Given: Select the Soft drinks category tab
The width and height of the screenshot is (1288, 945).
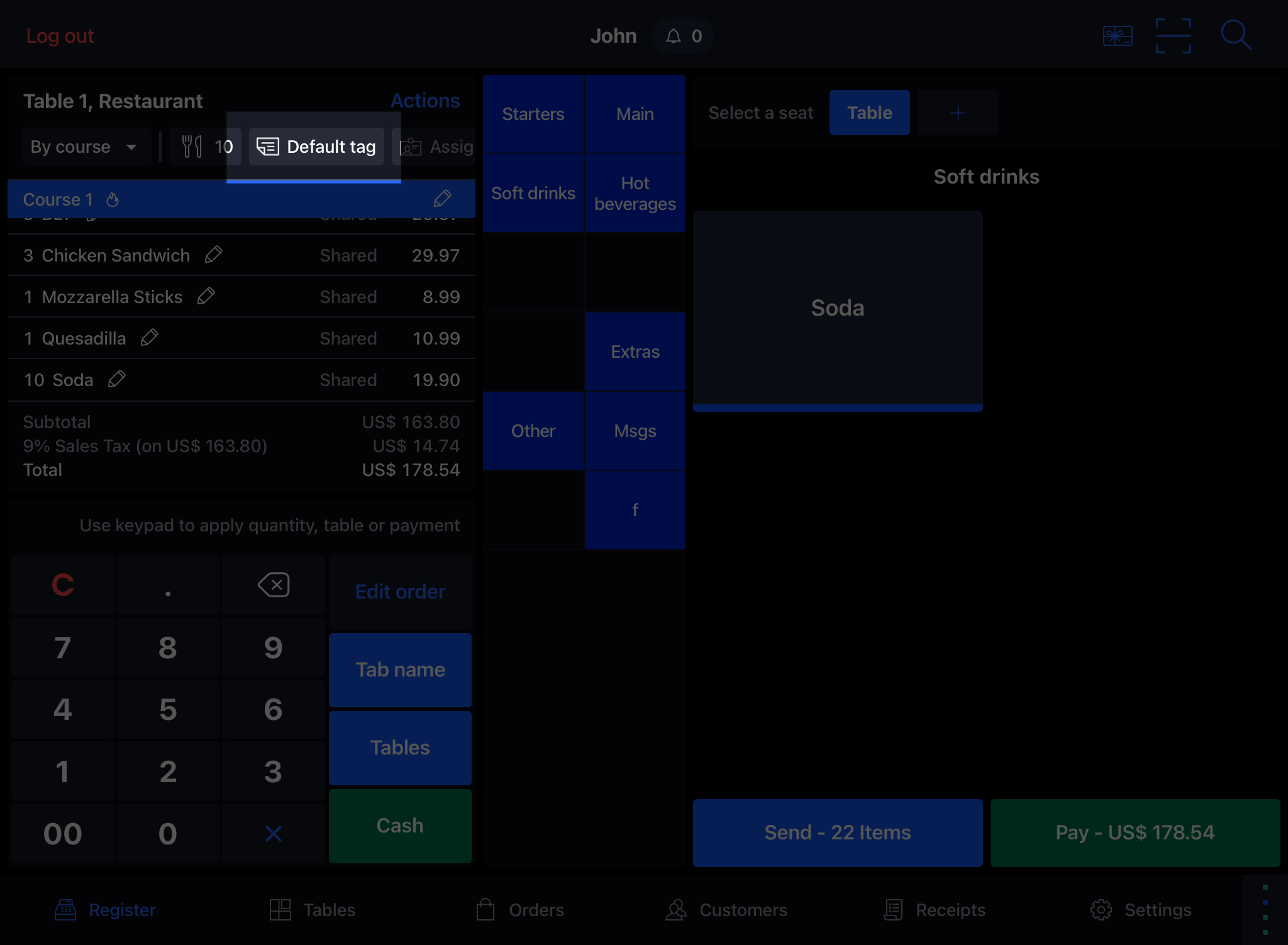Looking at the screenshot, I should coord(533,193).
